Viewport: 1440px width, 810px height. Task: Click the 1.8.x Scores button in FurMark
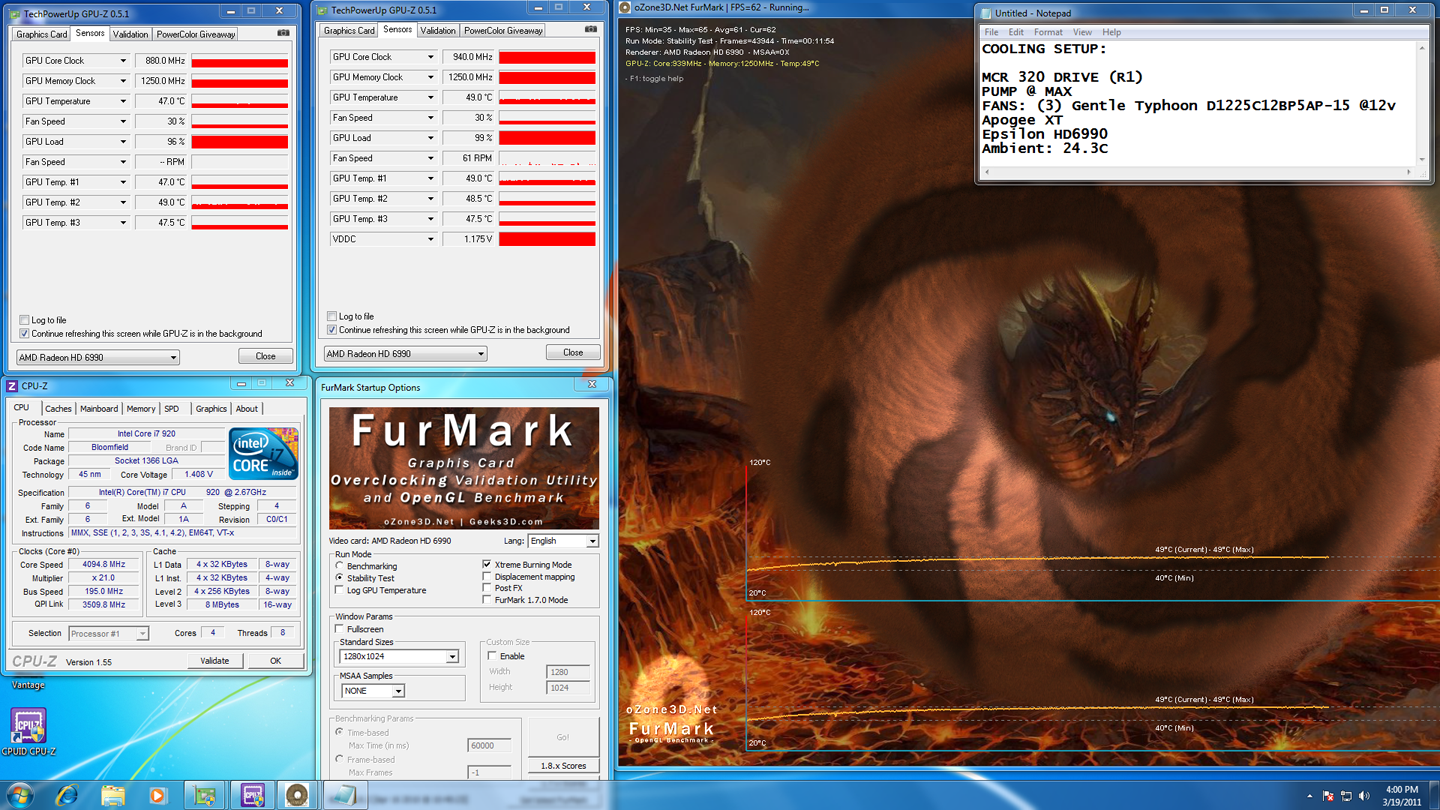[x=563, y=766]
